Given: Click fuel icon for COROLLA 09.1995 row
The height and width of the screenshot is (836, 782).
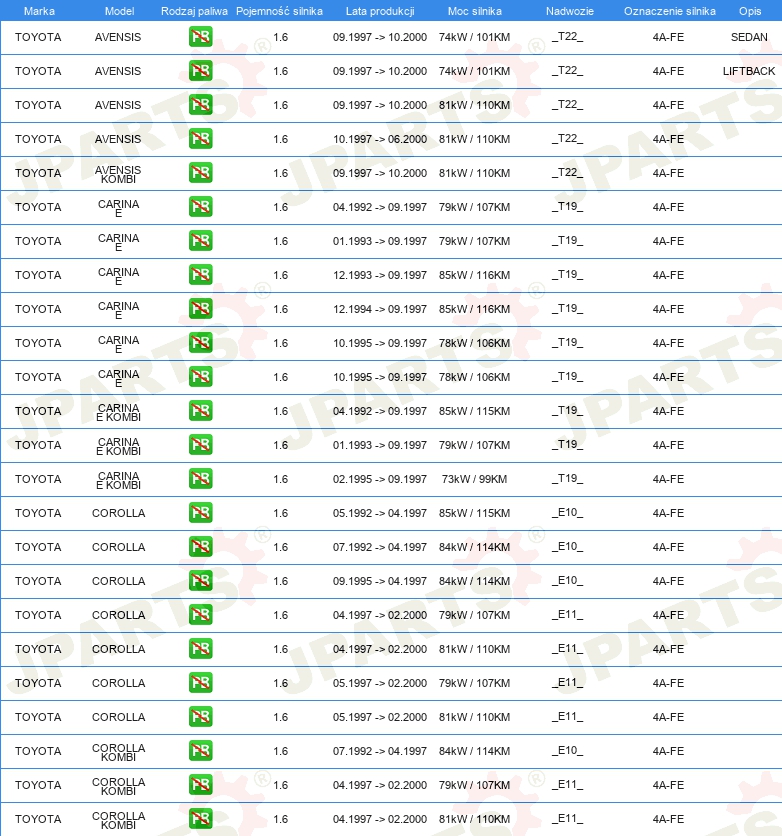Looking at the screenshot, I should click(x=200, y=581).
